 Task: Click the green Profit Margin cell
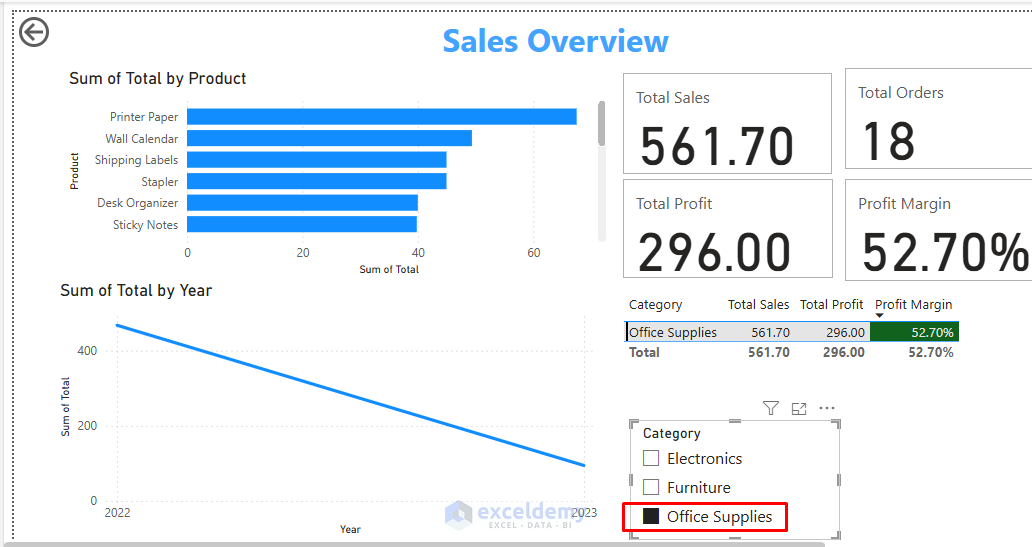coord(914,332)
